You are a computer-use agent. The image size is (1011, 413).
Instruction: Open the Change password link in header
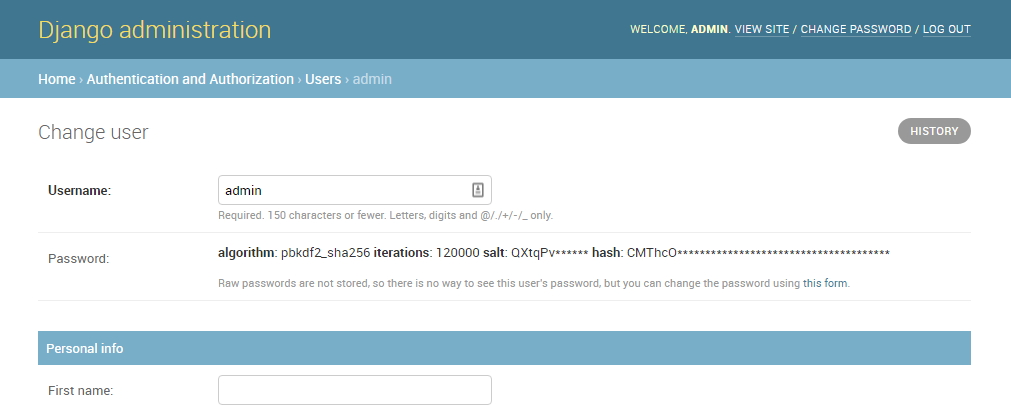[x=855, y=30]
